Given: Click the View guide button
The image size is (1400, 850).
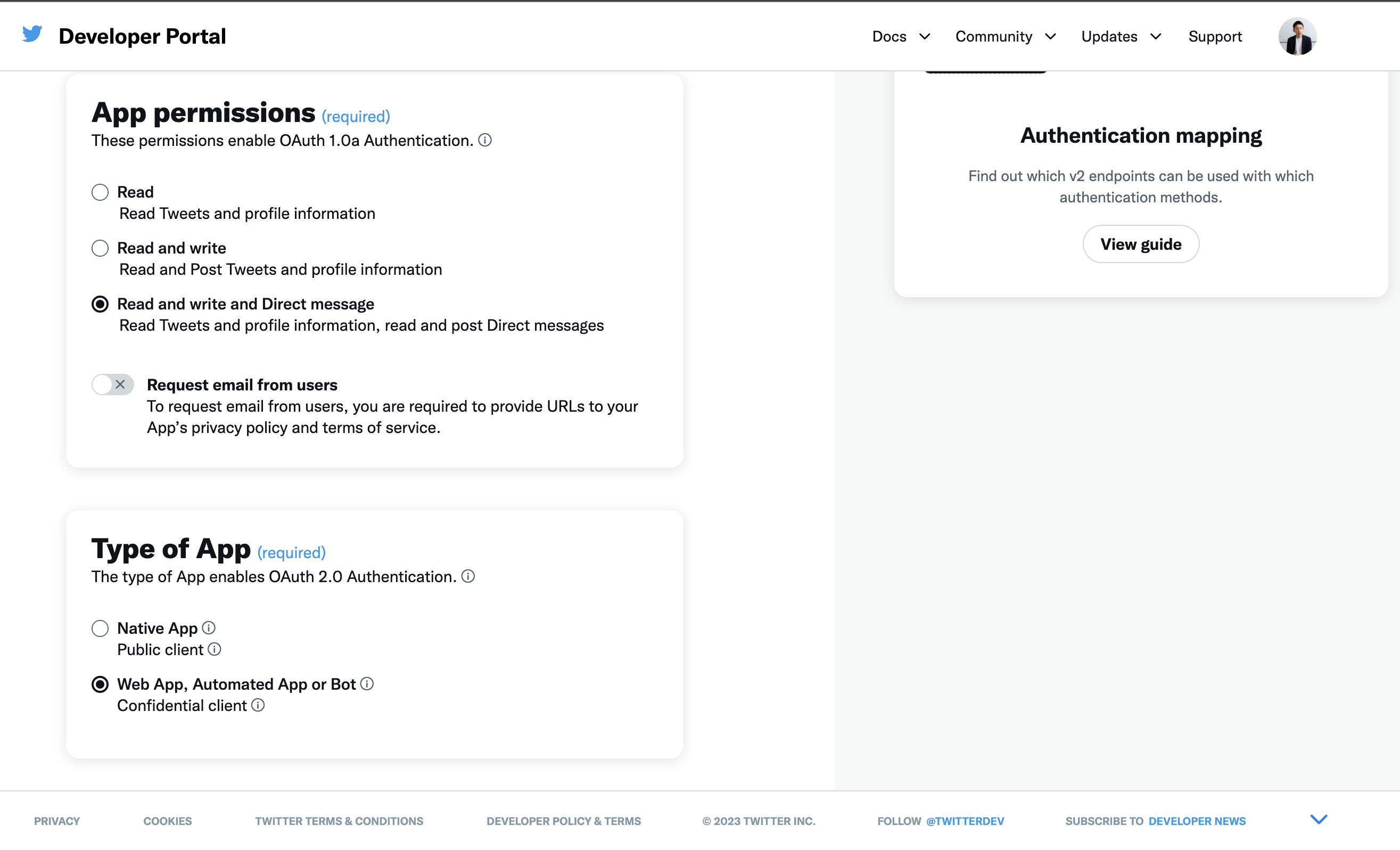Looking at the screenshot, I should pyautogui.click(x=1140, y=244).
